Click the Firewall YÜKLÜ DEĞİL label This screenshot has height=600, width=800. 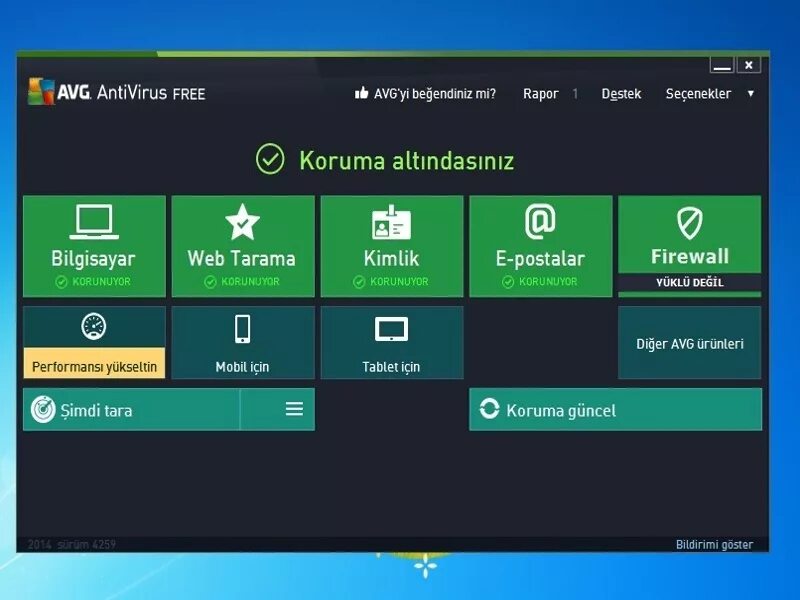[x=690, y=282]
